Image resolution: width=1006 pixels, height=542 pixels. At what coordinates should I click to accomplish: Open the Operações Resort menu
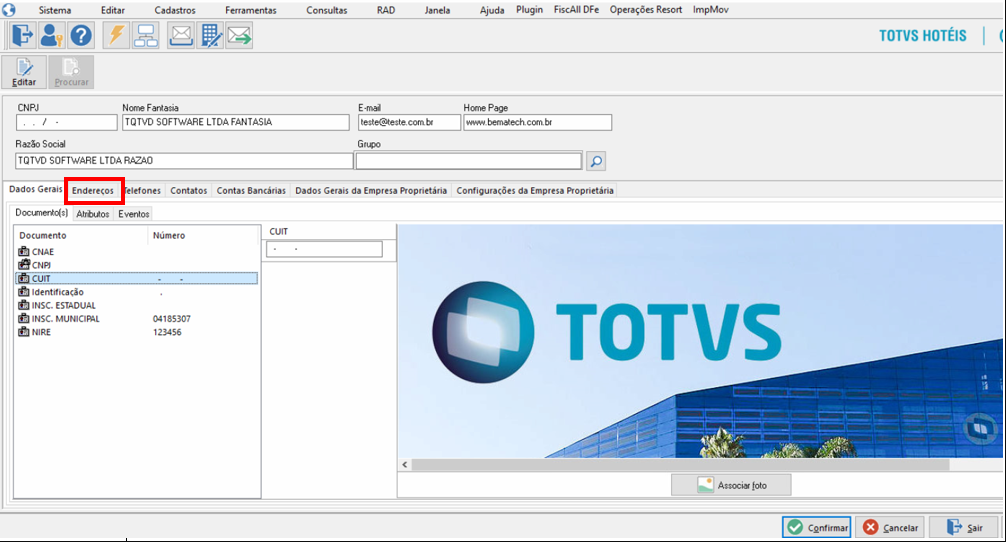coord(645,10)
